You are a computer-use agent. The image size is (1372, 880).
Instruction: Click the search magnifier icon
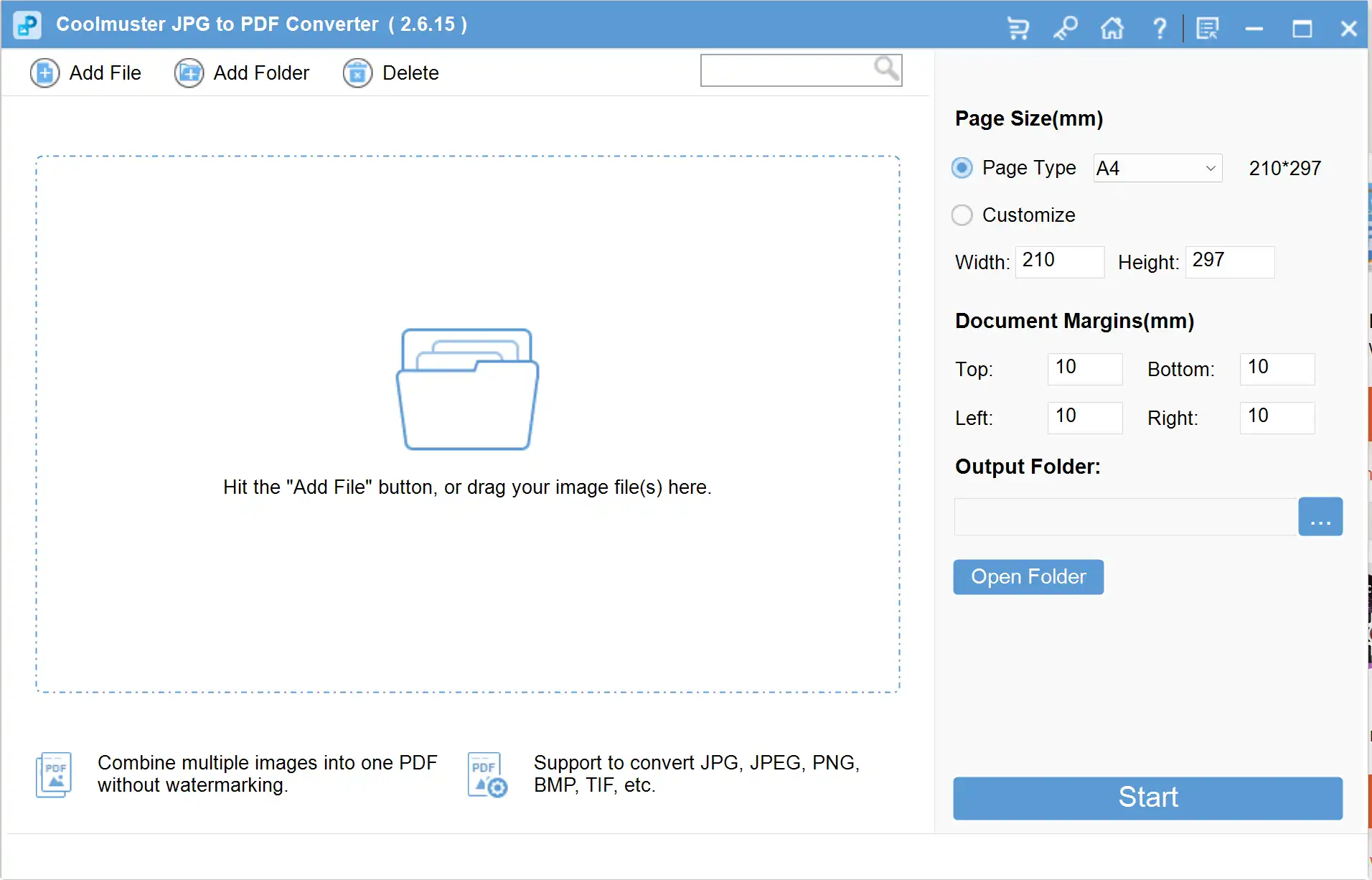887,69
